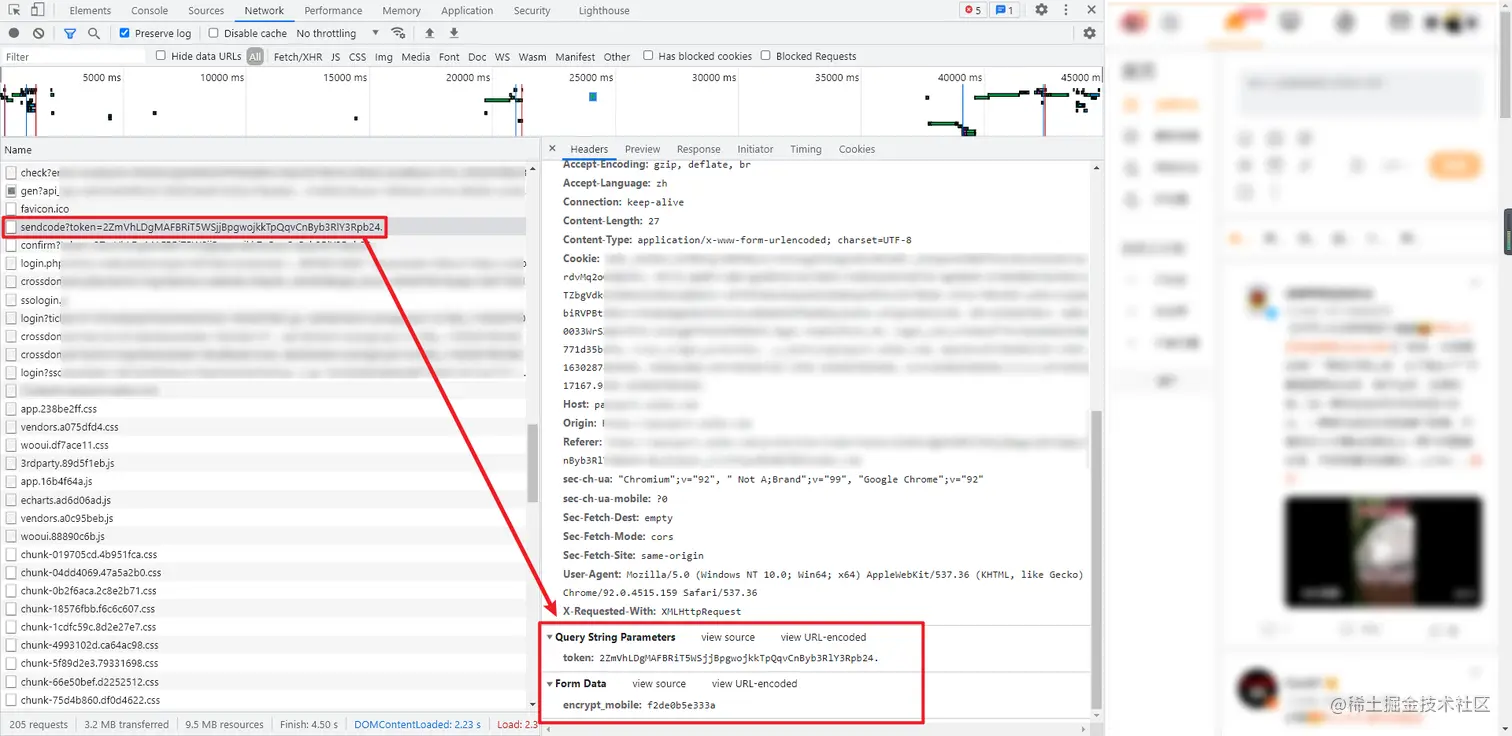Open Network panel settings gear
The width and height of the screenshot is (1512, 736).
(1089, 33)
